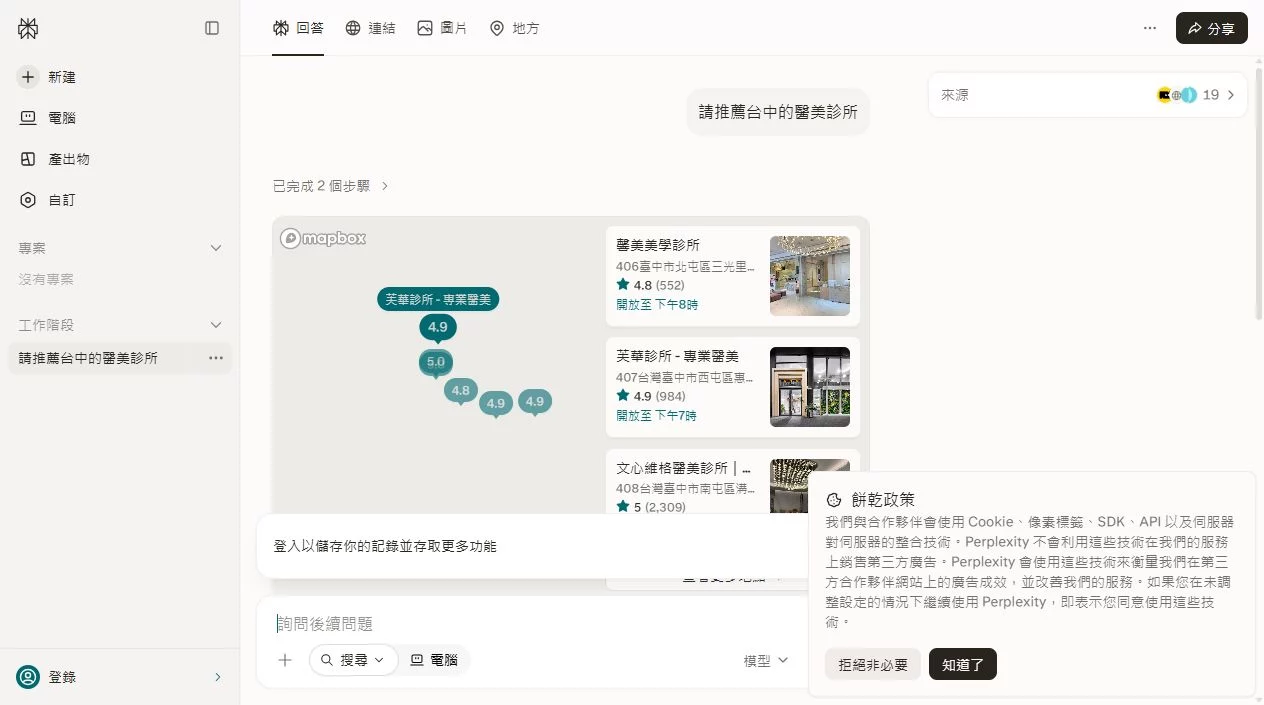Viewport: 1264px width, 705px height.
Task: Open the 來源 sources panel
Action: 1088,95
